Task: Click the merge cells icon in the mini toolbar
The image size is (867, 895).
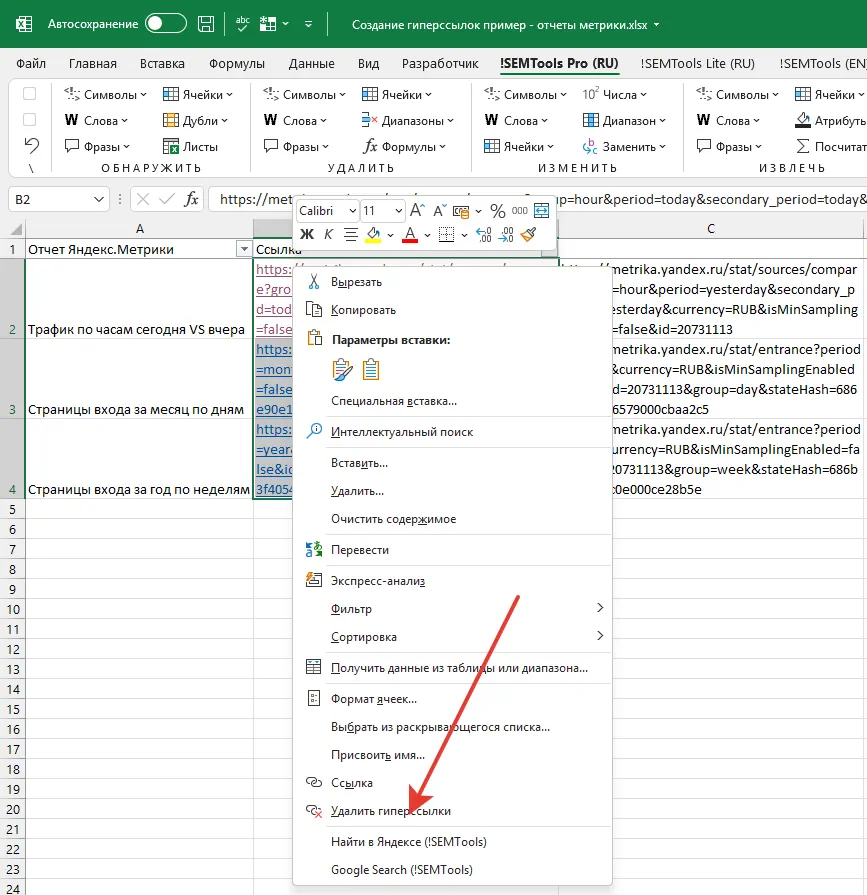Action: coord(541,211)
